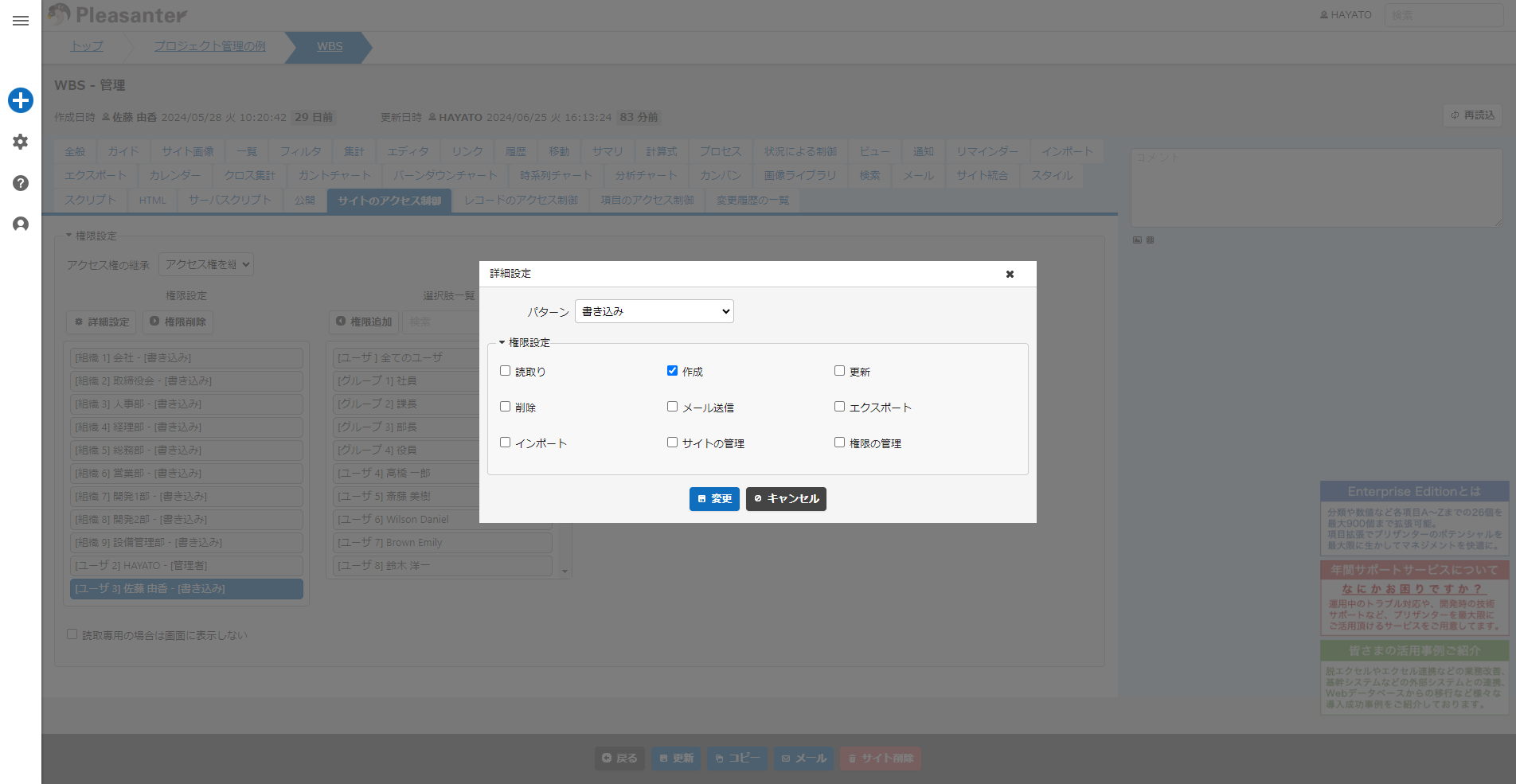This screenshot has height=784, width=1516.
Task: Follow the プロジェクト管理の例 breadcrumb link
Action: point(209,46)
